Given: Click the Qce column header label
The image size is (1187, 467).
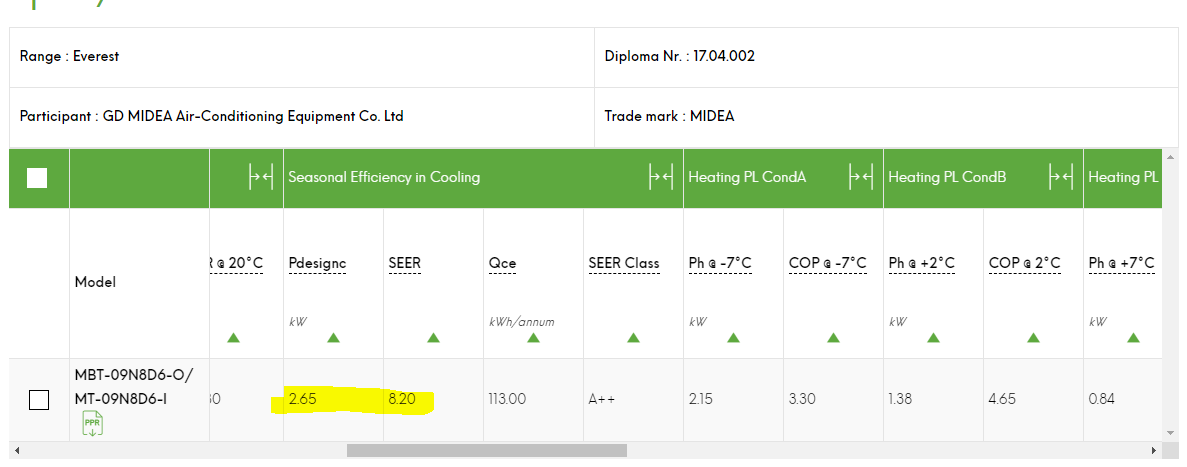Looking at the screenshot, I should 503,263.
